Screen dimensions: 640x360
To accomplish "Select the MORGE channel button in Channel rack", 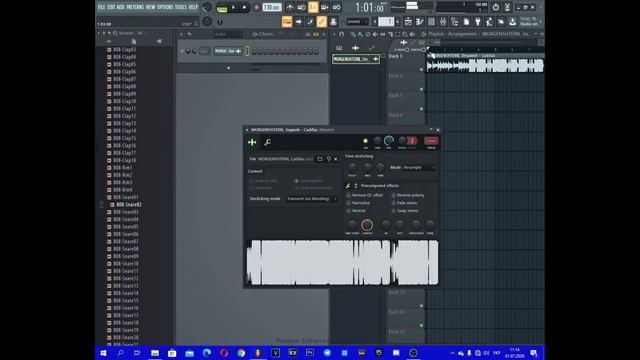I will (x=228, y=51).
